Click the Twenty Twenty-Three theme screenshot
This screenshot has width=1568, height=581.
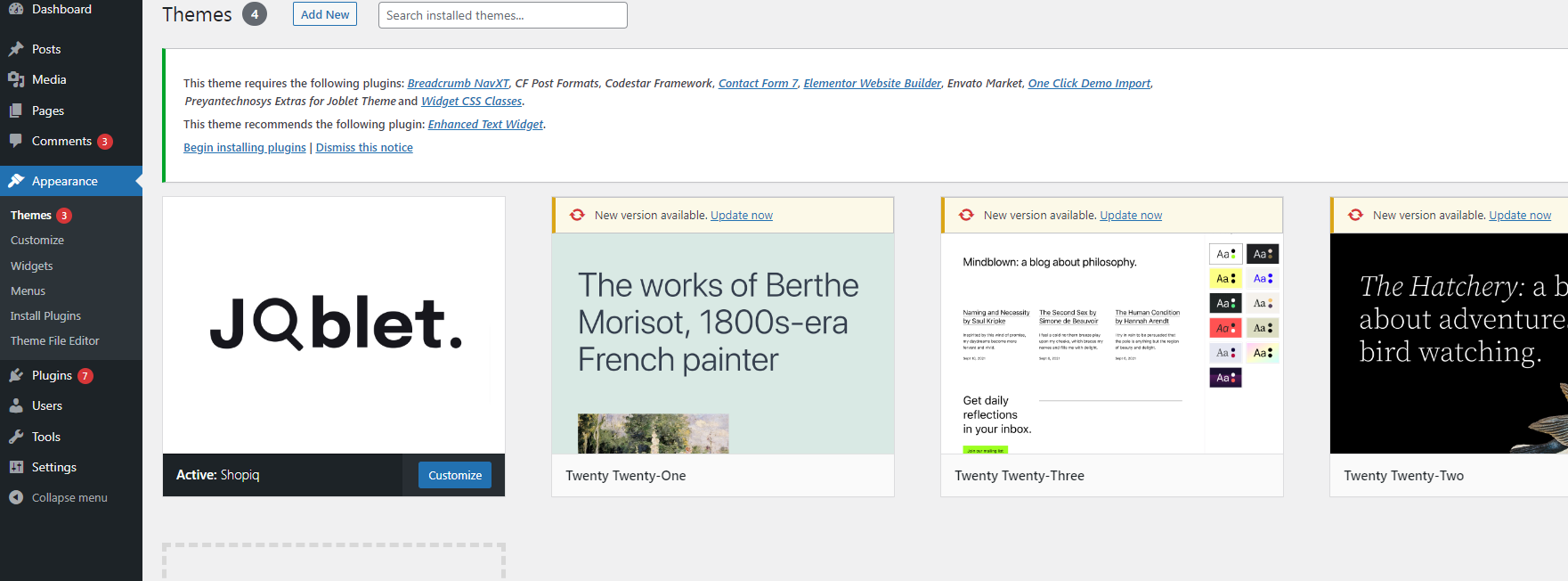point(1112,343)
